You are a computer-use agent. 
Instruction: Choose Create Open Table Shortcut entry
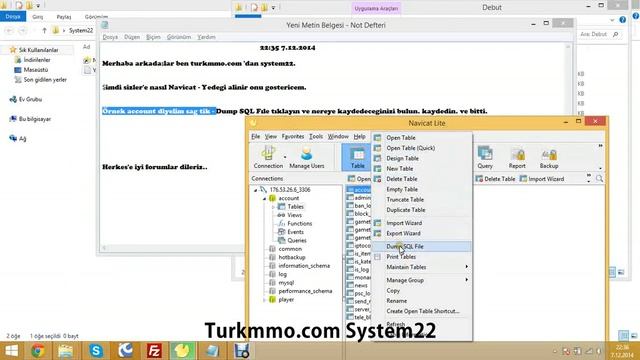coord(422,311)
